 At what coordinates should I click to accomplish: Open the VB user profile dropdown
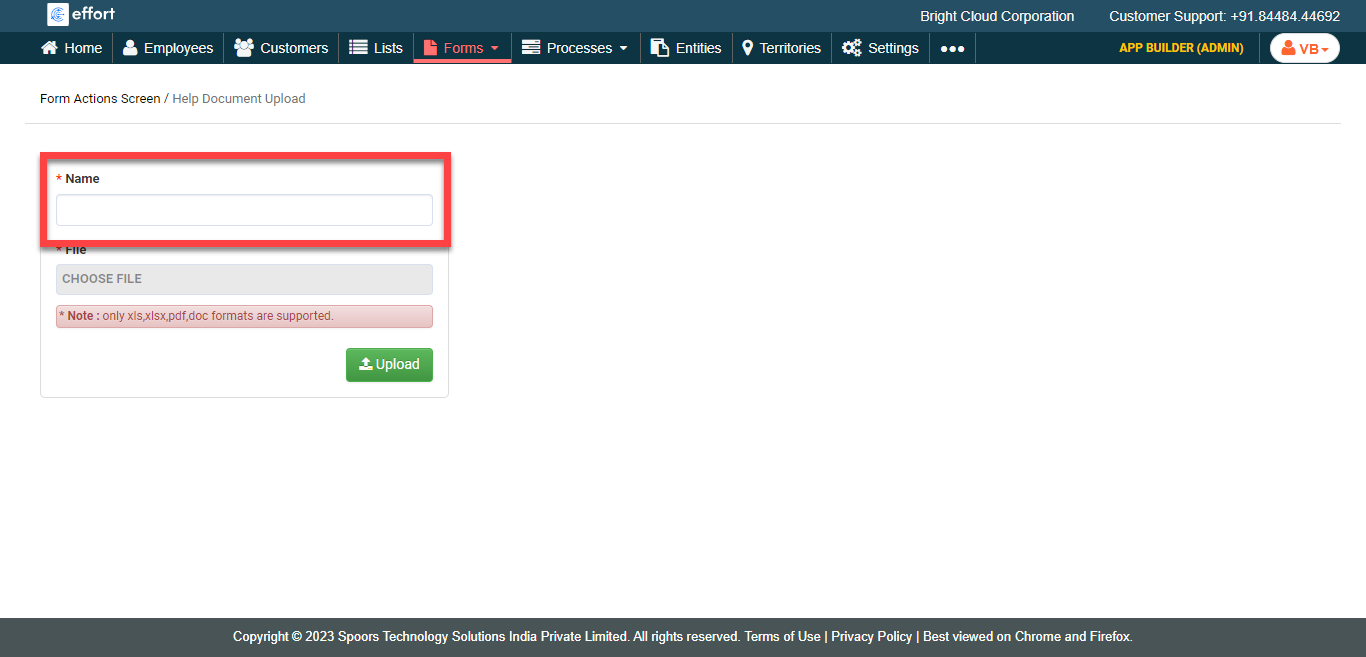pyautogui.click(x=1304, y=48)
